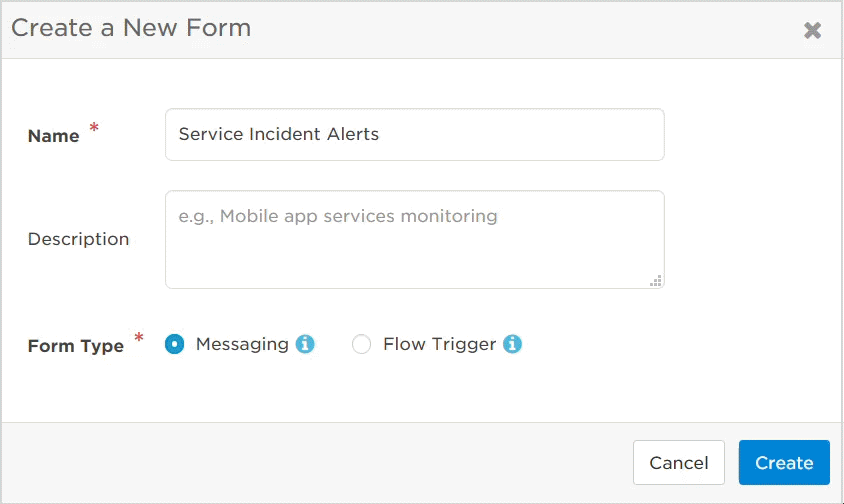The image size is (844, 504).
Task: Create the form with the blue button
Action: tap(784, 463)
